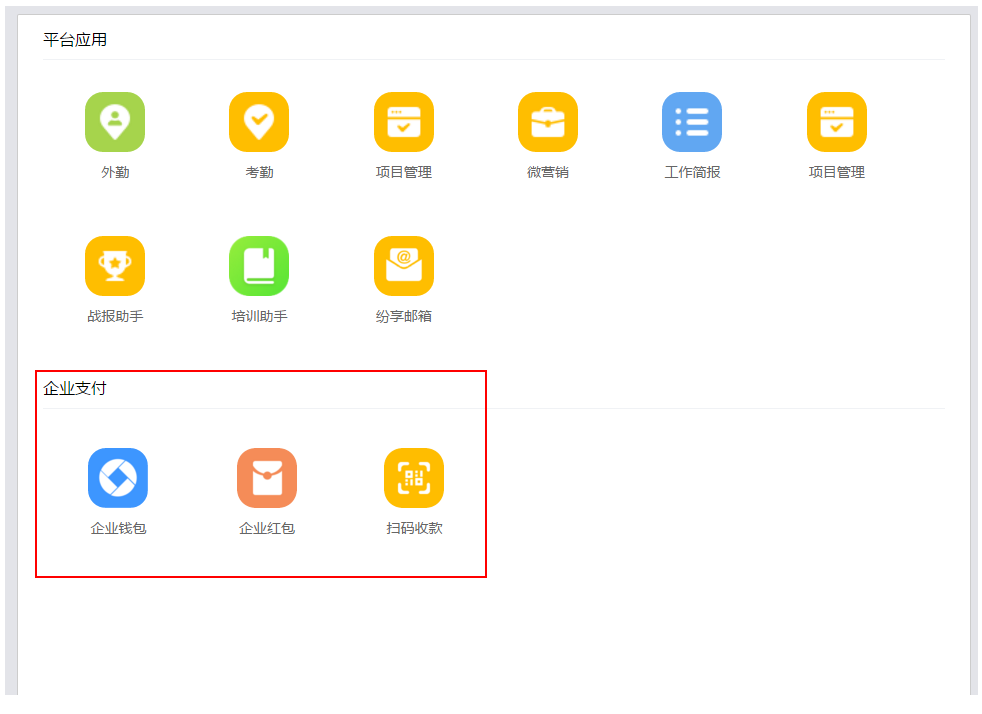Click the 平台应用 section heading
Image resolution: width=982 pixels, height=714 pixels.
coord(75,40)
